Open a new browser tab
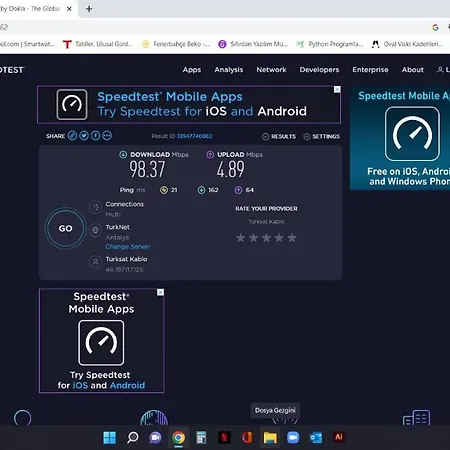 point(89,9)
